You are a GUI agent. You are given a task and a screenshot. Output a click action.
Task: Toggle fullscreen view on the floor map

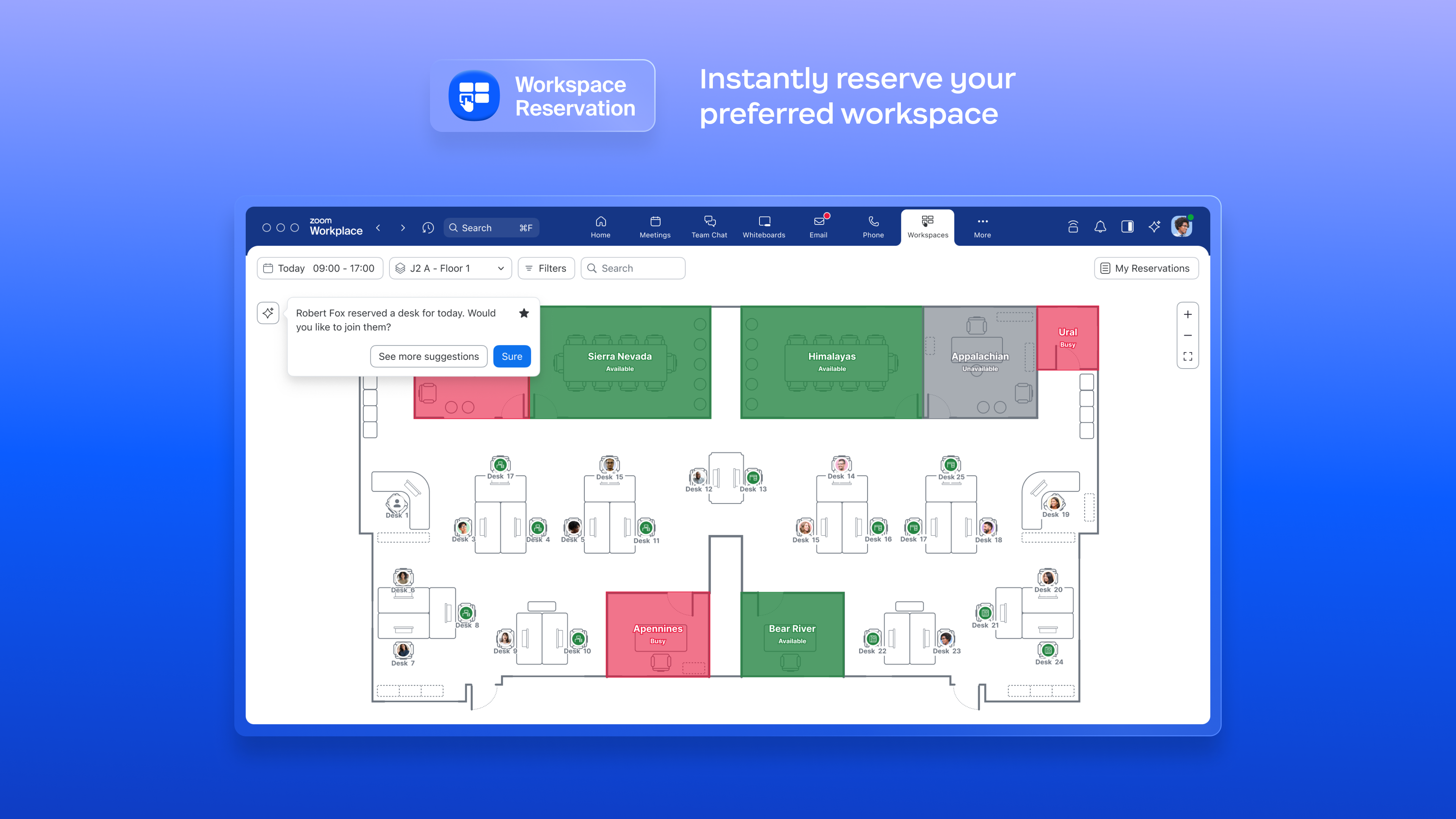point(1188,356)
